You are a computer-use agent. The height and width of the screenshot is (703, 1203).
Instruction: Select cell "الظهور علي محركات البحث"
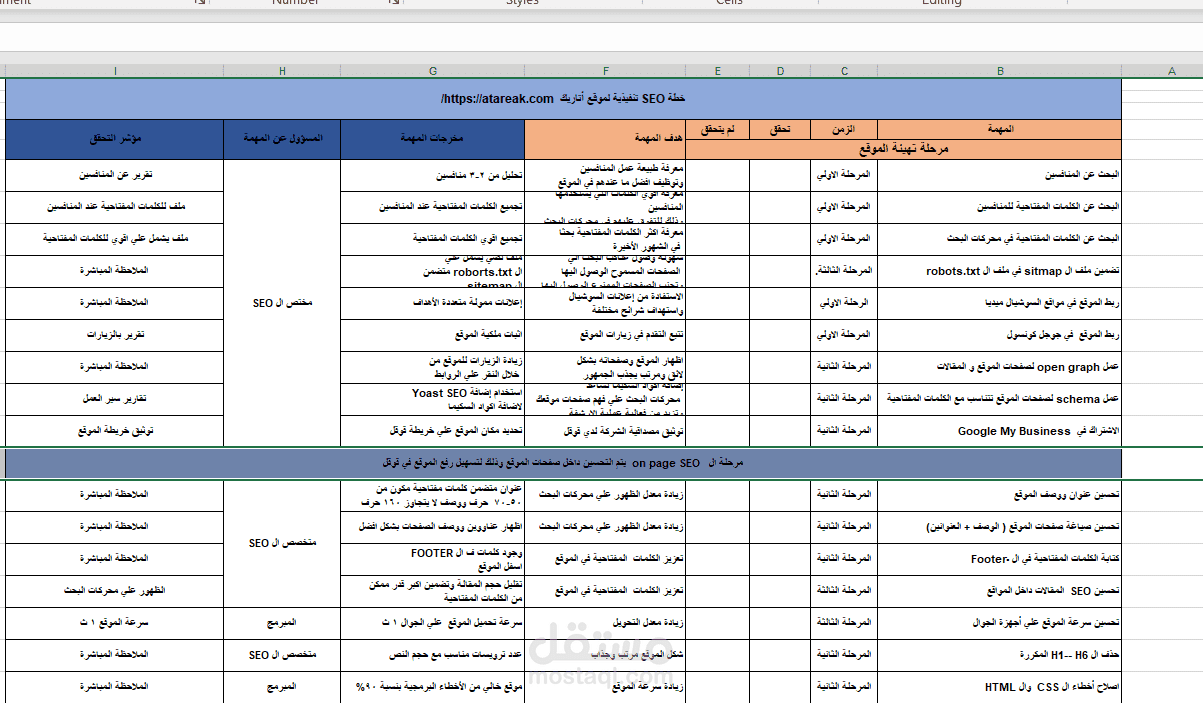pos(115,590)
